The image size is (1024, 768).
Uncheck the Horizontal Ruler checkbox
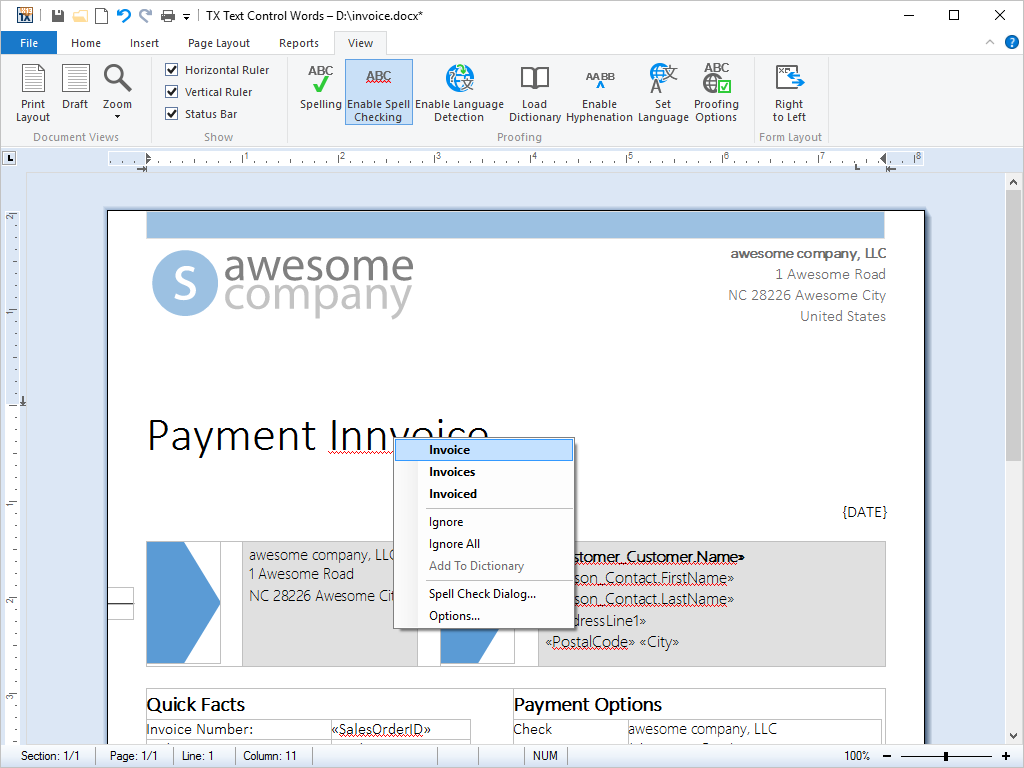click(x=172, y=70)
